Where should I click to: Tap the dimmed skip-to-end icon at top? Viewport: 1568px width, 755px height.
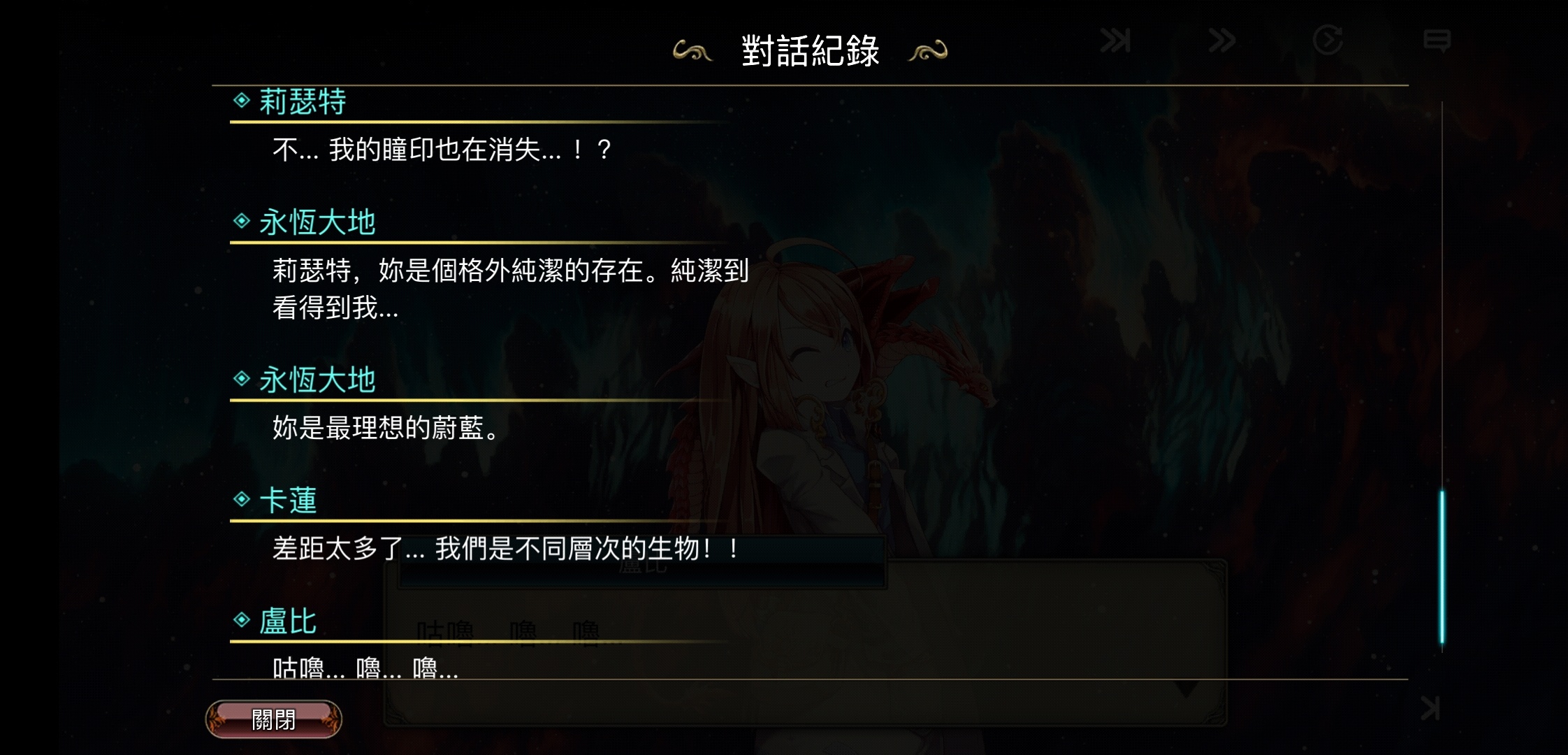pyautogui.click(x=1115, y=41)
